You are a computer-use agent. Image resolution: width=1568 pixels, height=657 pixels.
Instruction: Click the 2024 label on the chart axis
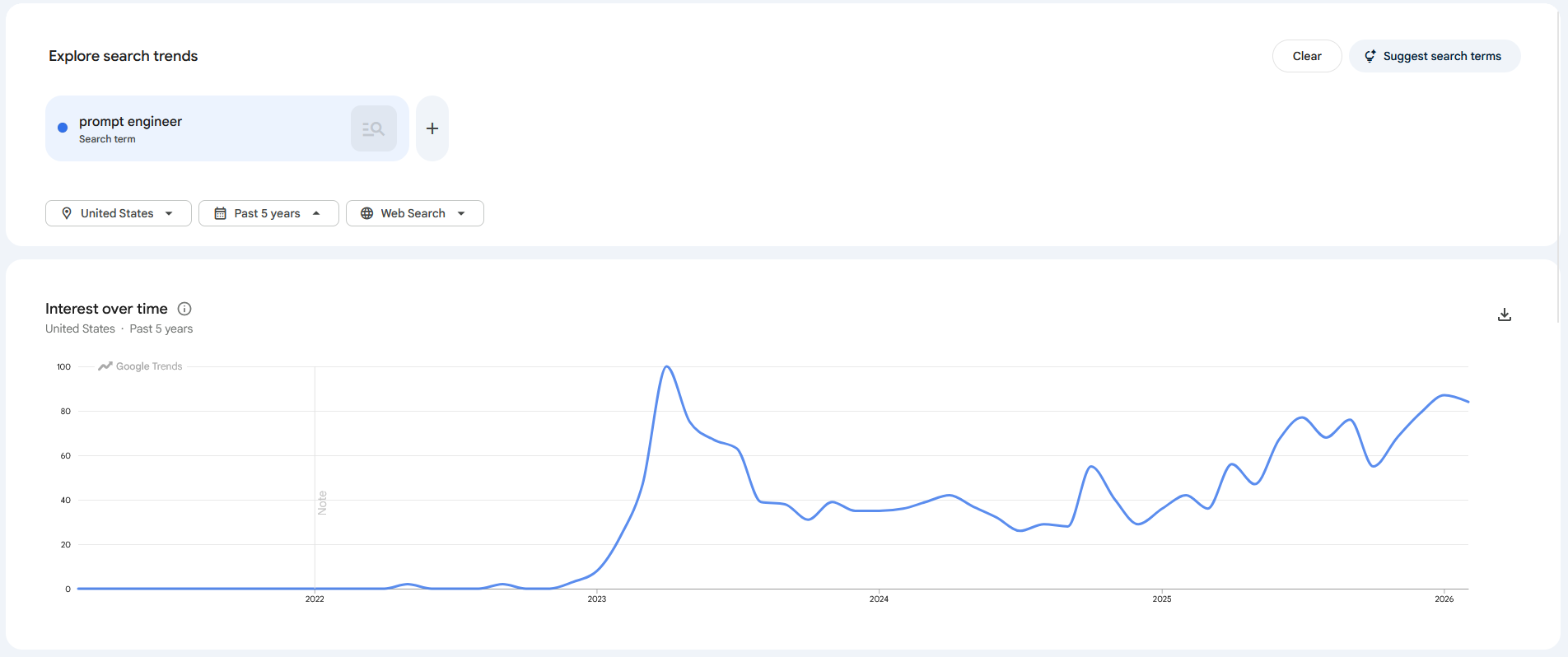click(x=879, y=599)
